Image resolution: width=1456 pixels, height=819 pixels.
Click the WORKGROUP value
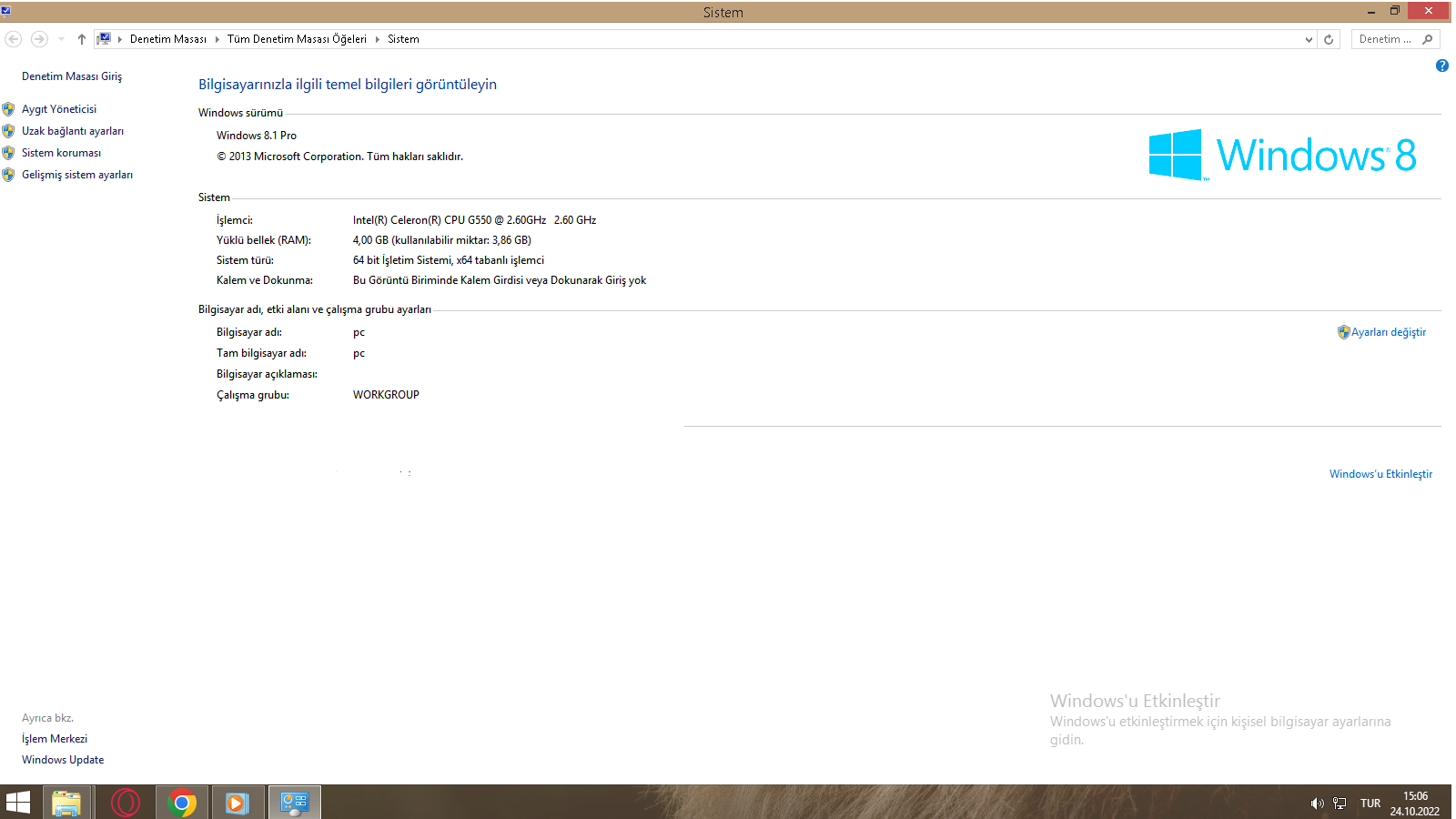coord(386,395)
